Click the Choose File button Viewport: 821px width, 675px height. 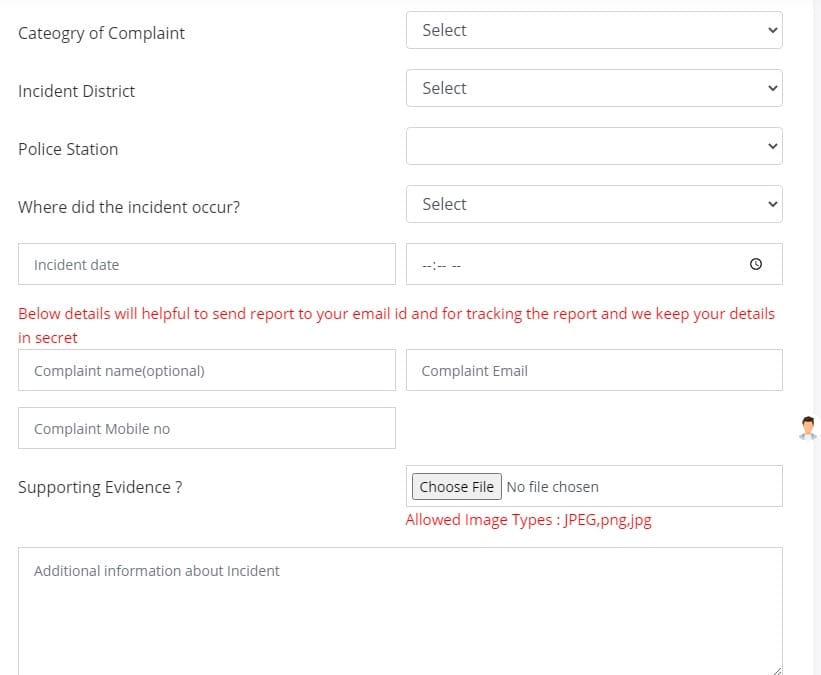tap(457, 487)
